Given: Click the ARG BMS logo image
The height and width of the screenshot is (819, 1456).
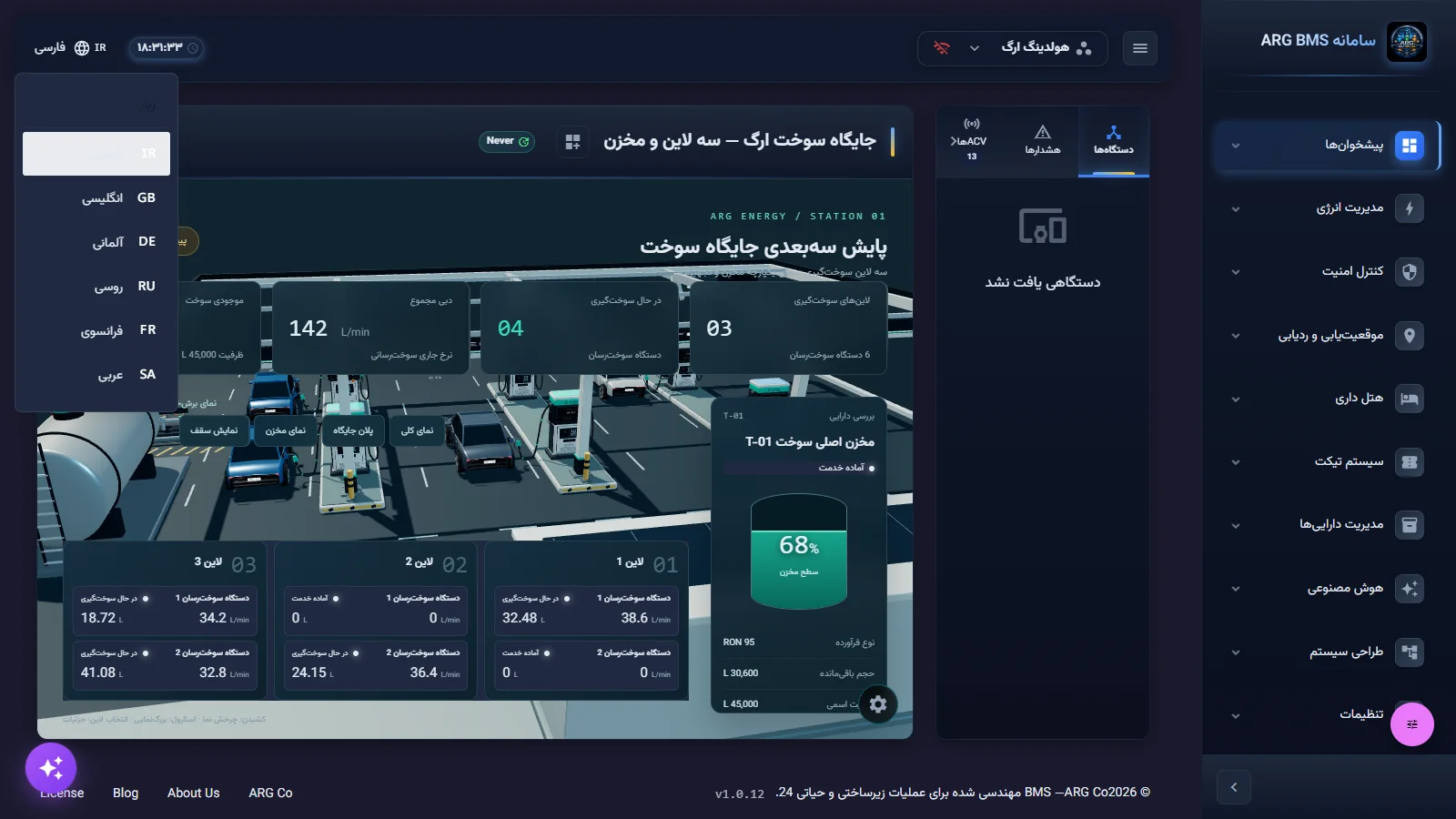Looking at the screenshot, I should (1406, 42).
